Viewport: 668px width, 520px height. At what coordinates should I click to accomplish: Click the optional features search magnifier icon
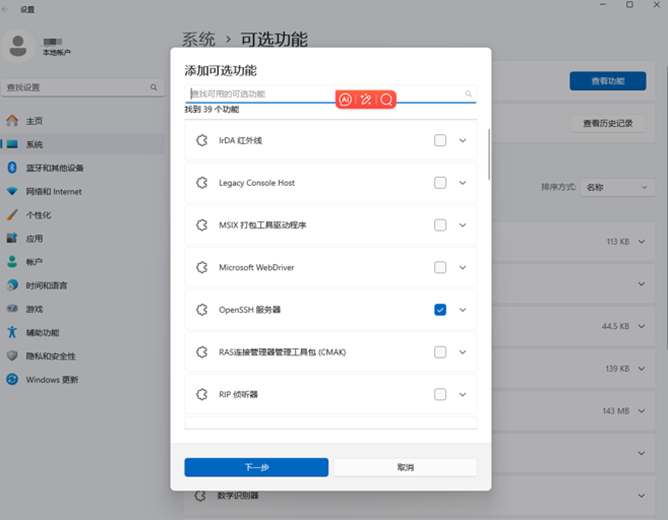(468, 94)
